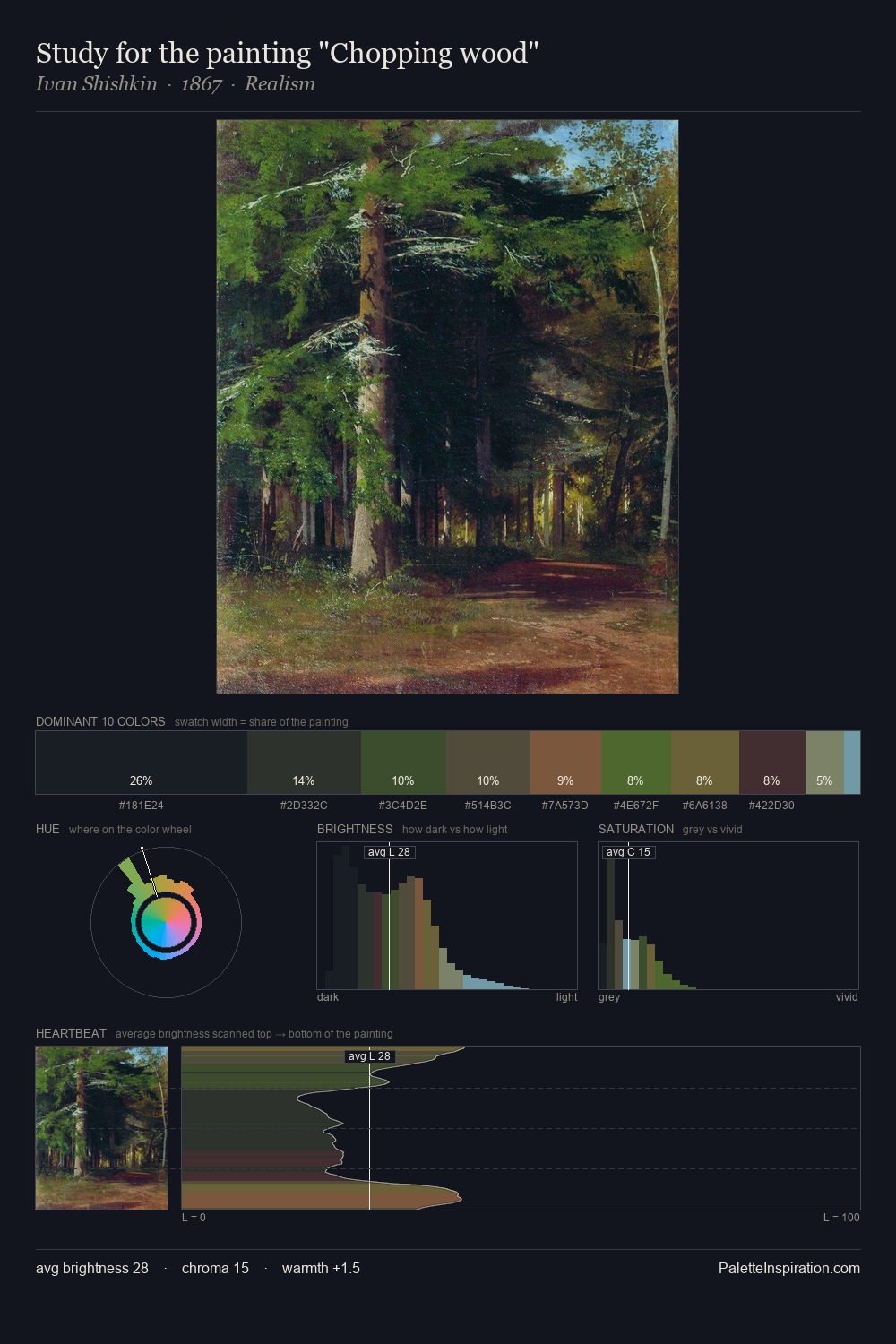The width and height of the screenshot is (896, 1344).
Task: Click 'avg brightness 28' in footer
Action: [92, 1268]
